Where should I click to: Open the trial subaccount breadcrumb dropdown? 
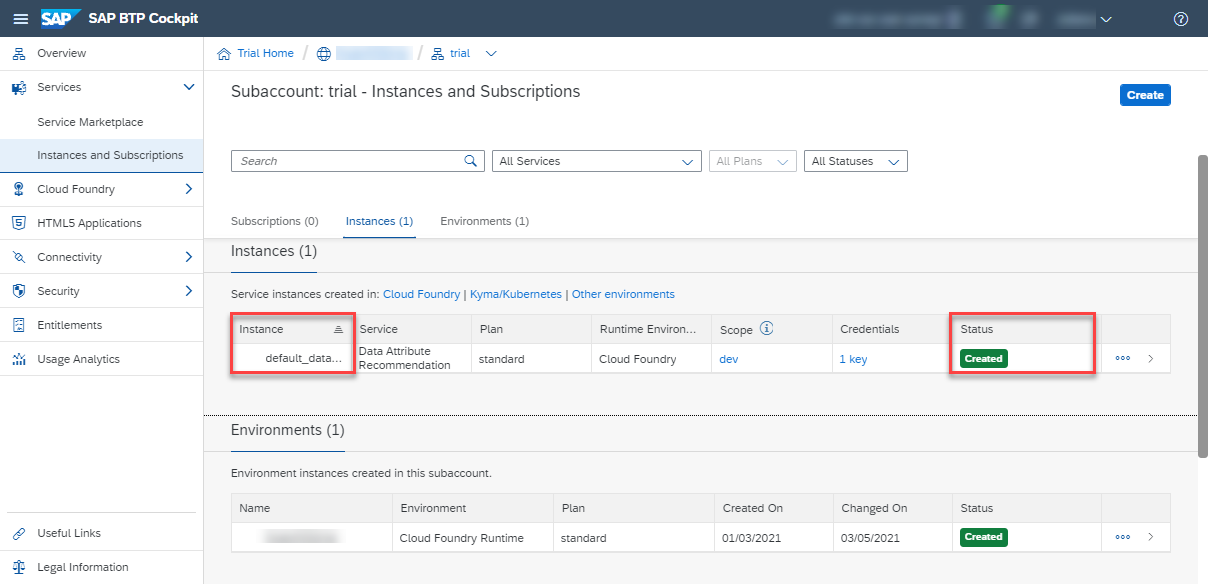coord(490,53)
